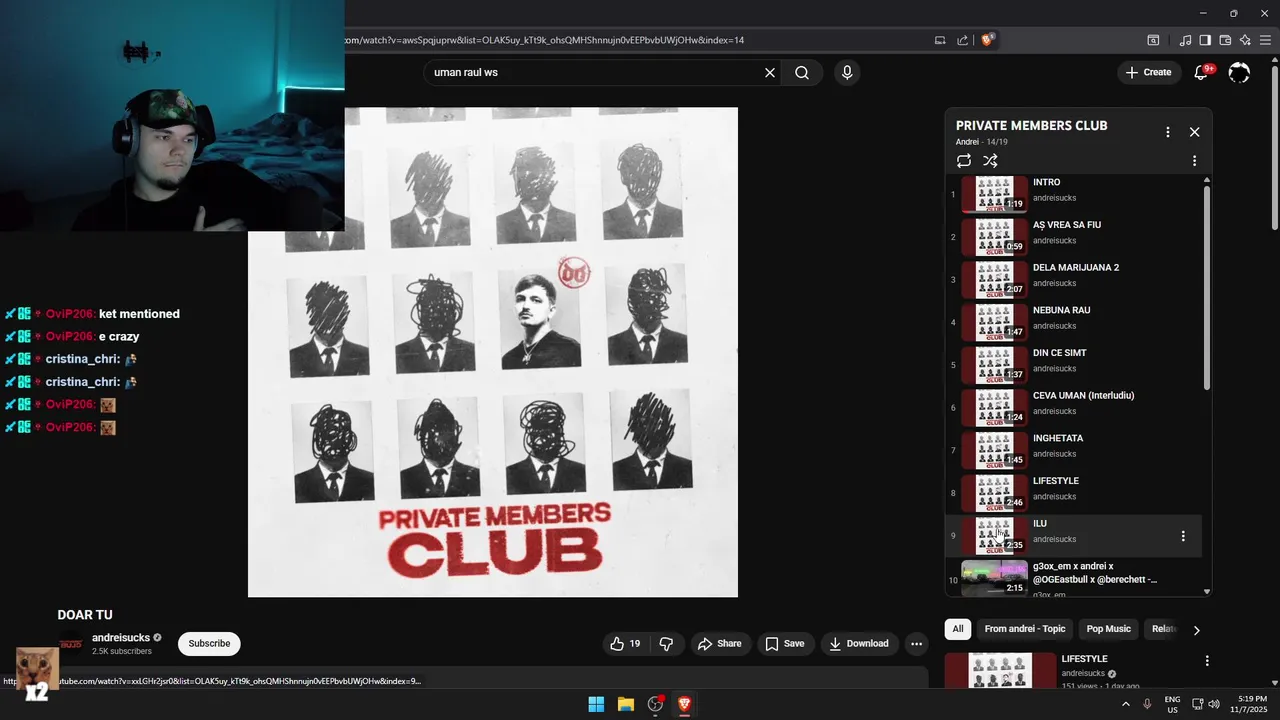Toggle loop playlist
The width and height of the screenshot is (1280, 720).
tap(964, 161)
